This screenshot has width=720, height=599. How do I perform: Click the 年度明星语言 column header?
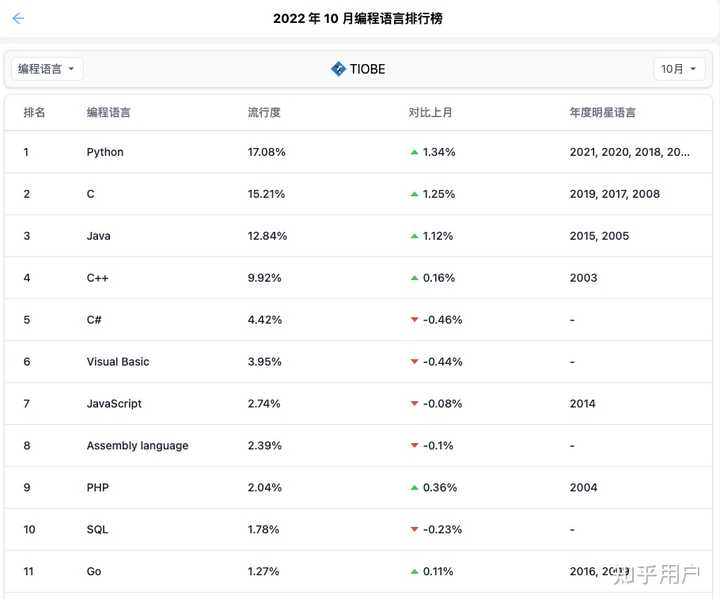point(602,112)
